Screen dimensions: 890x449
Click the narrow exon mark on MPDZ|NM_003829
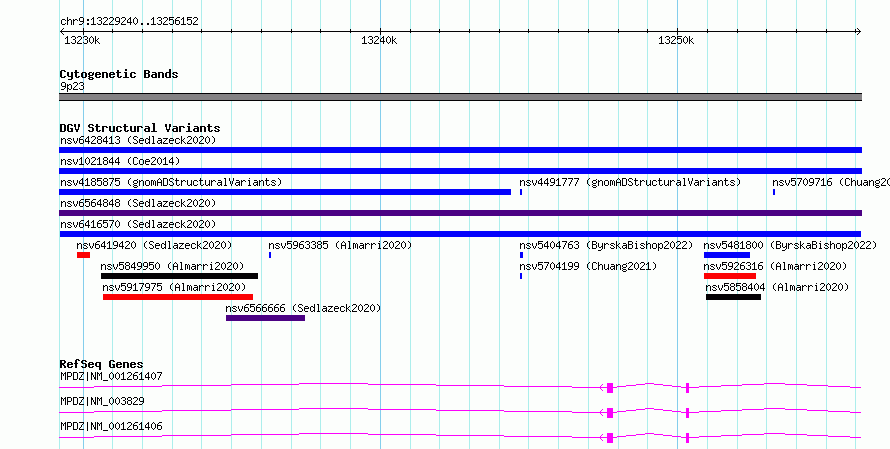(687, 413)
